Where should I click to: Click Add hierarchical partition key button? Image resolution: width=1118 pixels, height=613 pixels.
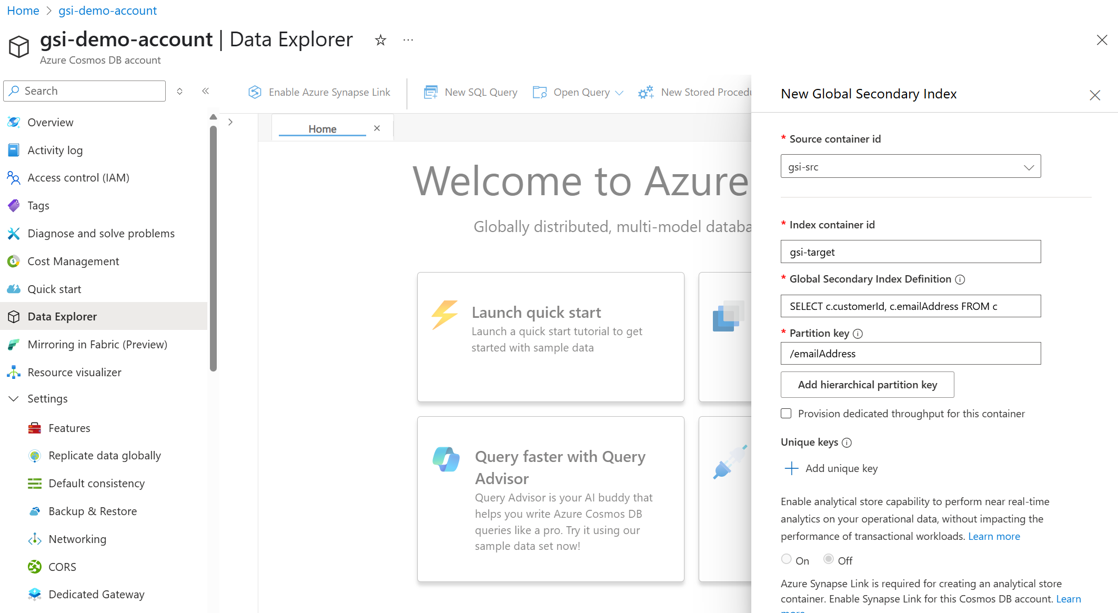(867, 385)
